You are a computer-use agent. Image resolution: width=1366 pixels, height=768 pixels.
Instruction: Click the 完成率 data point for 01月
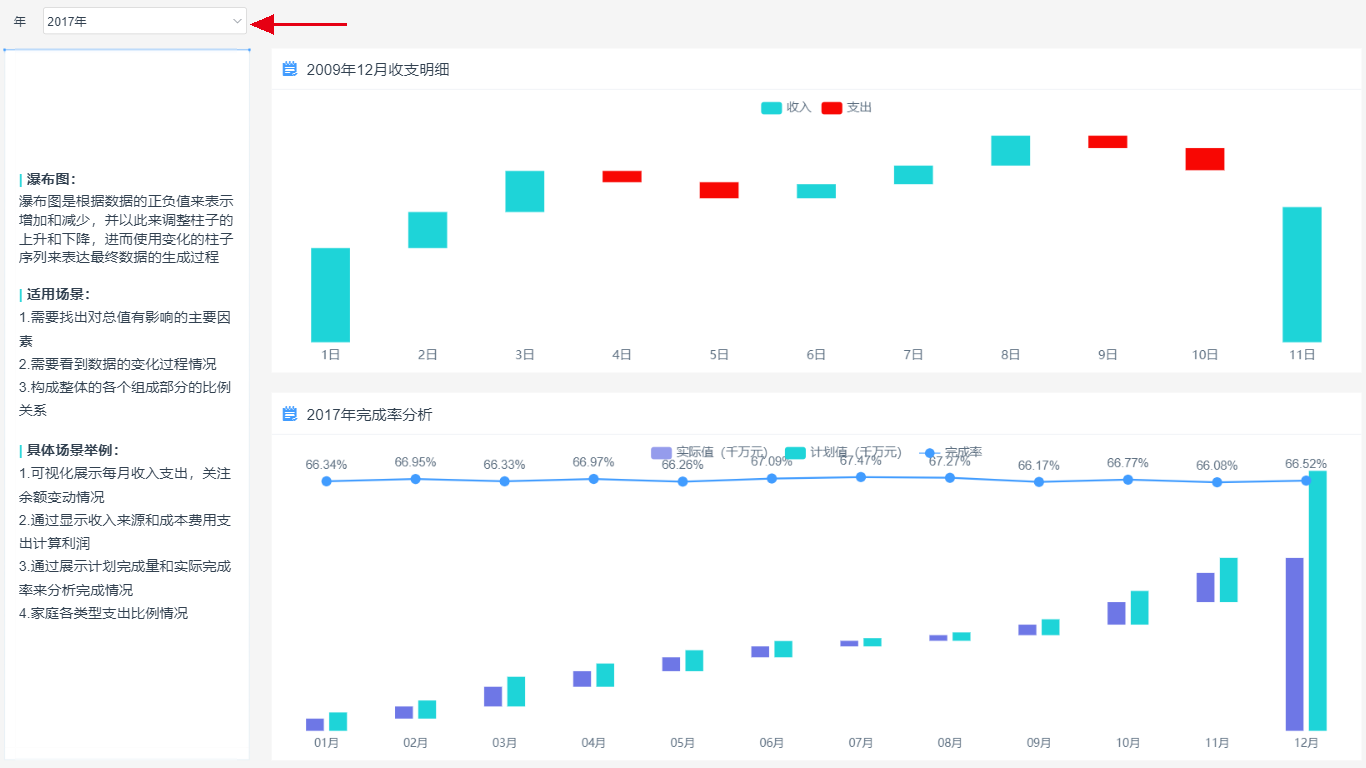(x=326, y=482)
